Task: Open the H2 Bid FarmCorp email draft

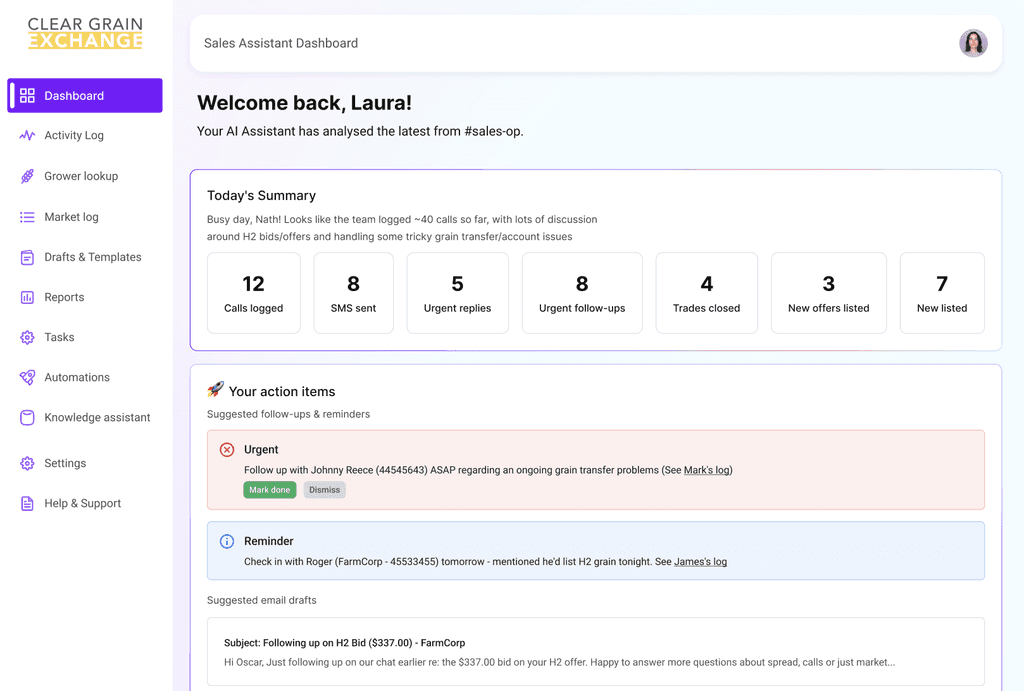Action: (596, 652)
